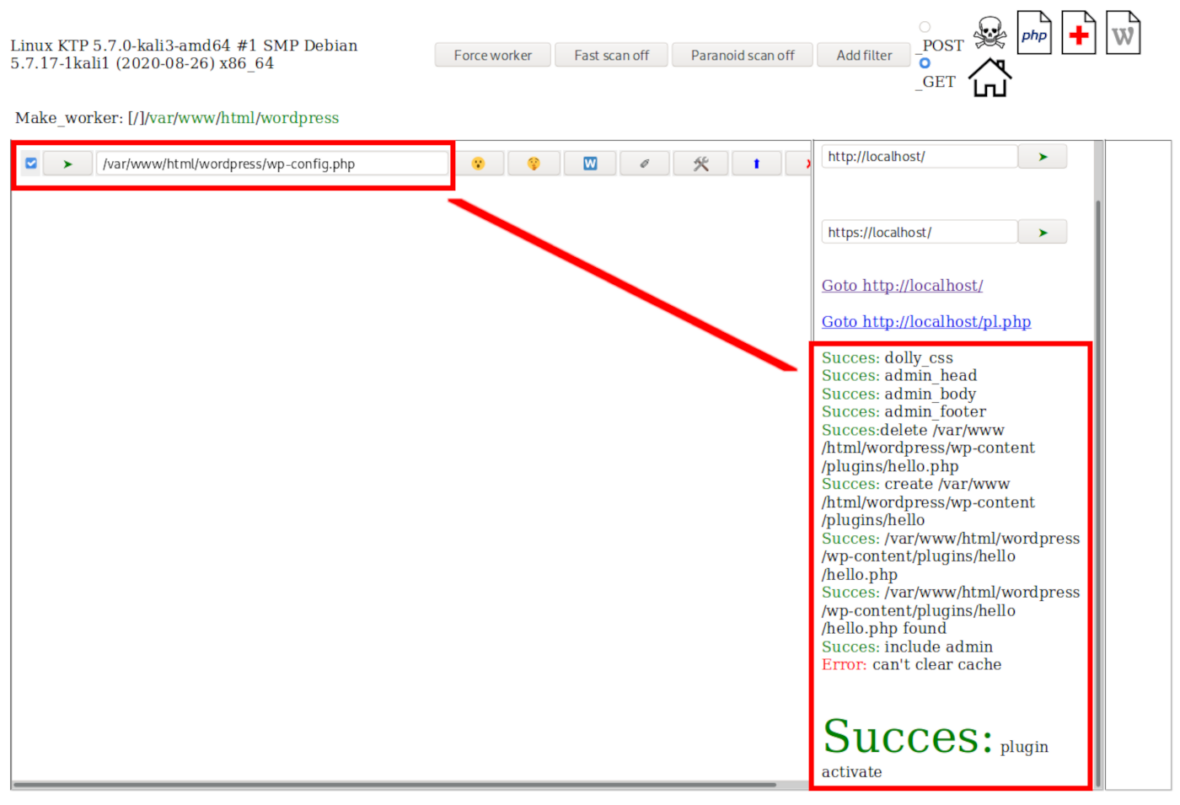Viewport: 1180px width, 805px height.
Task: Open the Goto http://localhost/pl.php link
Action: 926,322
